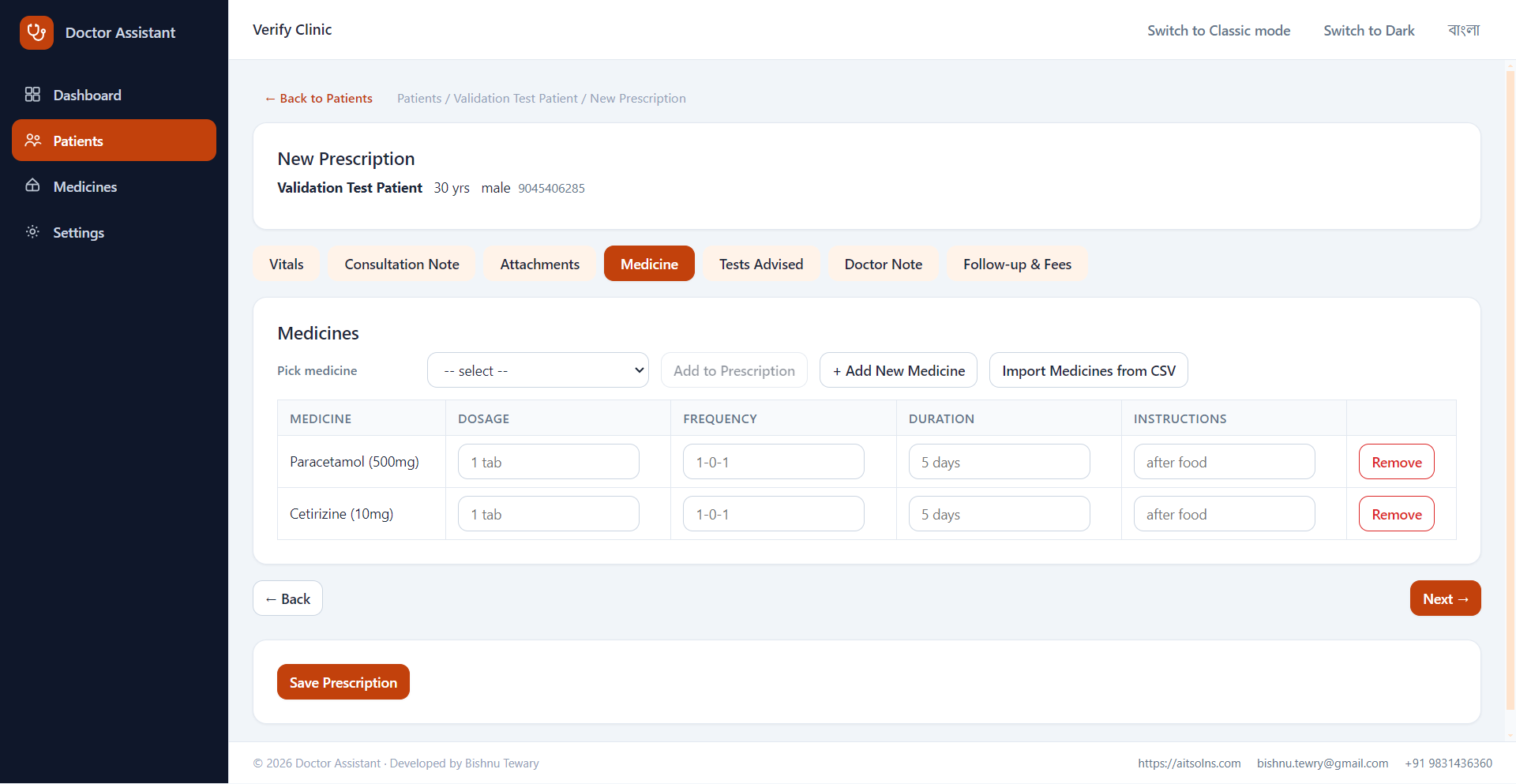Open the Follow-up & Fees tab
Viewport: 1516px width, 784px height.
pyautogui.click(x=1017, y=264)
